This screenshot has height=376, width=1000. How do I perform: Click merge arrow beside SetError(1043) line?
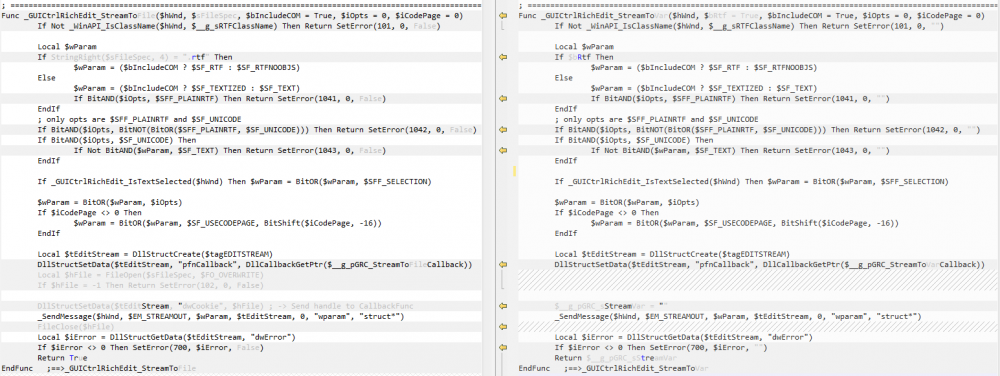pyautogui.click(x=503, y=150)
